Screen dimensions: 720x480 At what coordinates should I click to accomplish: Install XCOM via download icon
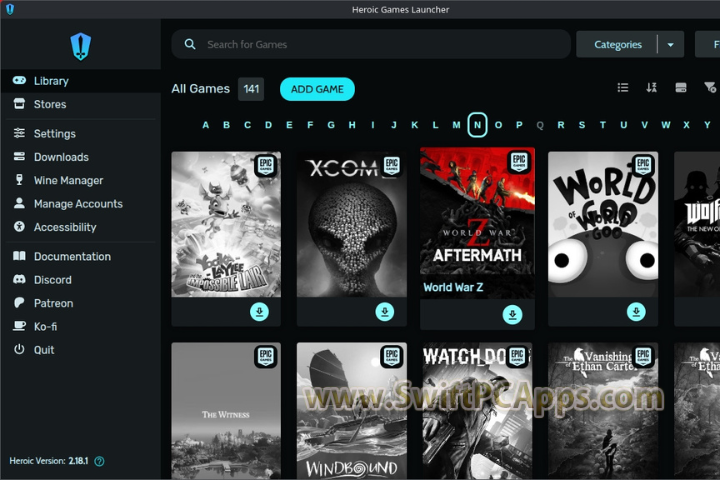(x=385, y=312)
